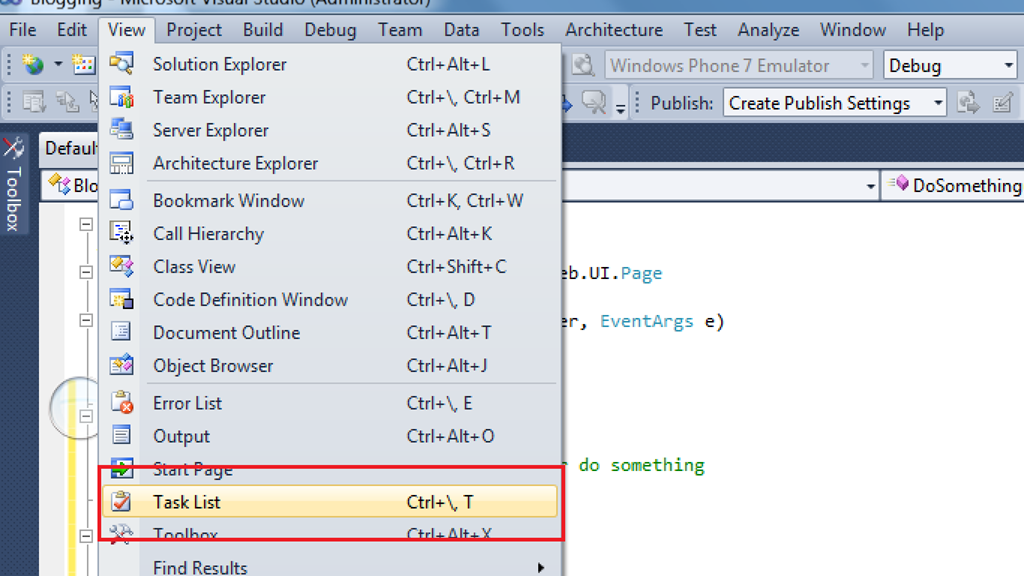Image resolution: width=1024 pixels, height=576 pixels.
Task: Click the comment bubble toolbar icon
Action: pos(594,103)
